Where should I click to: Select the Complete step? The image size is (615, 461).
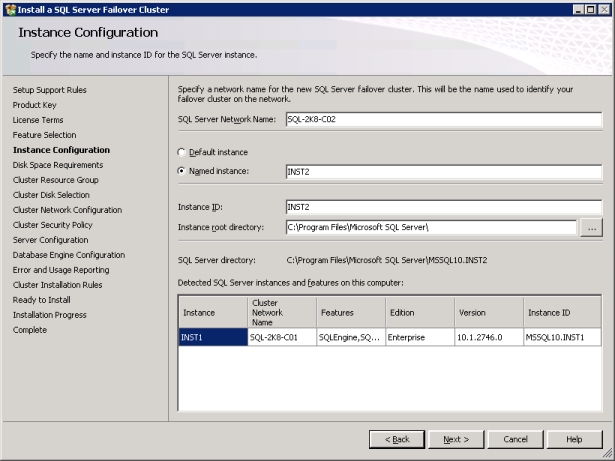point(29,330)
